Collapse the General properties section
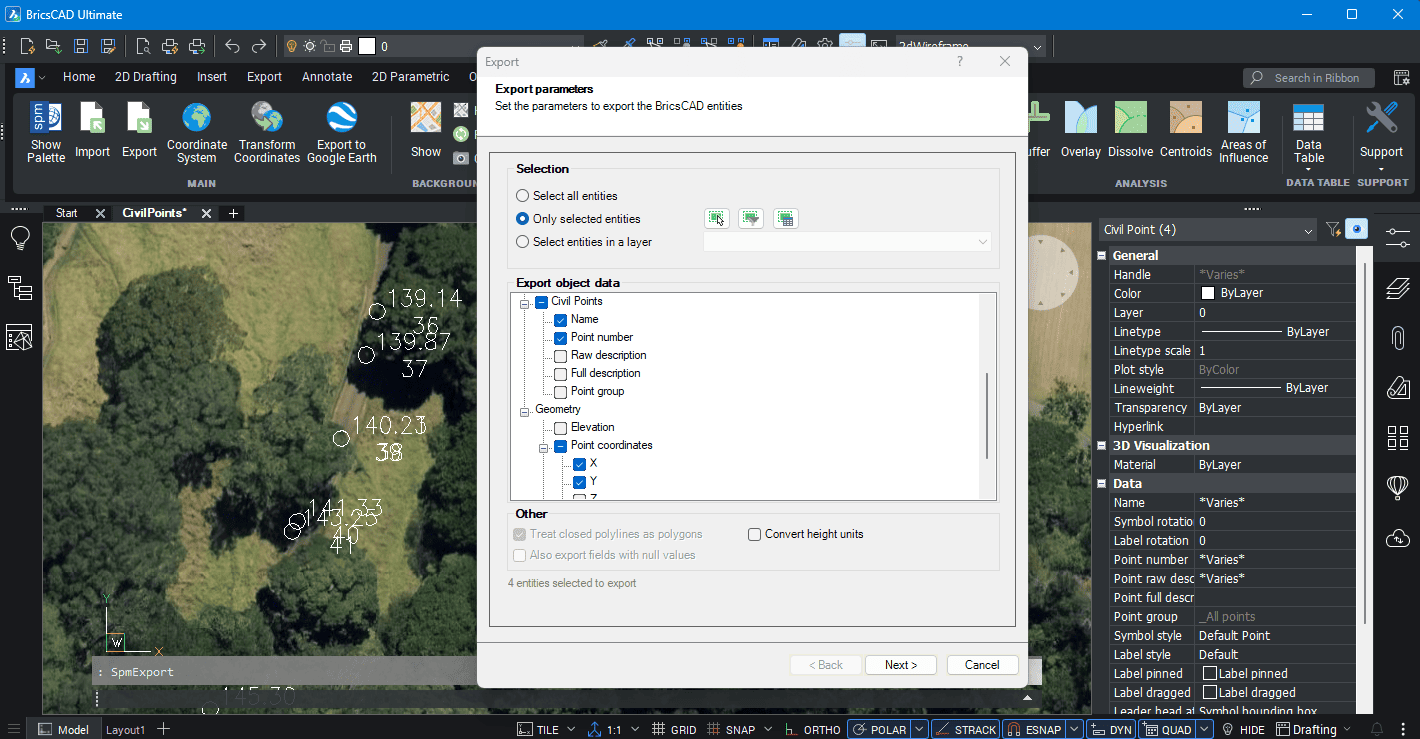Screen dimensions: 1420x739 pyautogui.click(x=1103, y=256)
